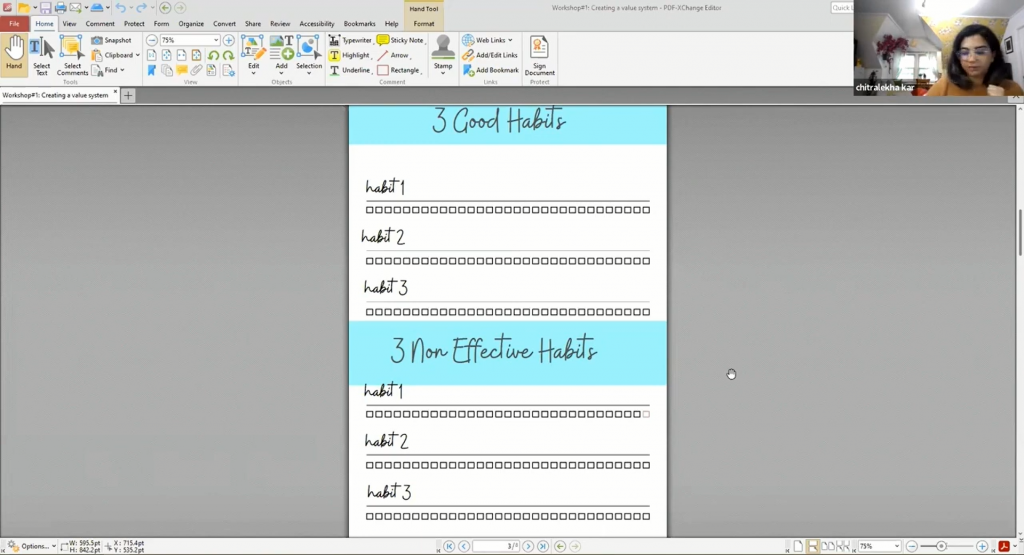1024x555 pixels.
Task: Click the Snapshot tool
Action: pos(111,40)
